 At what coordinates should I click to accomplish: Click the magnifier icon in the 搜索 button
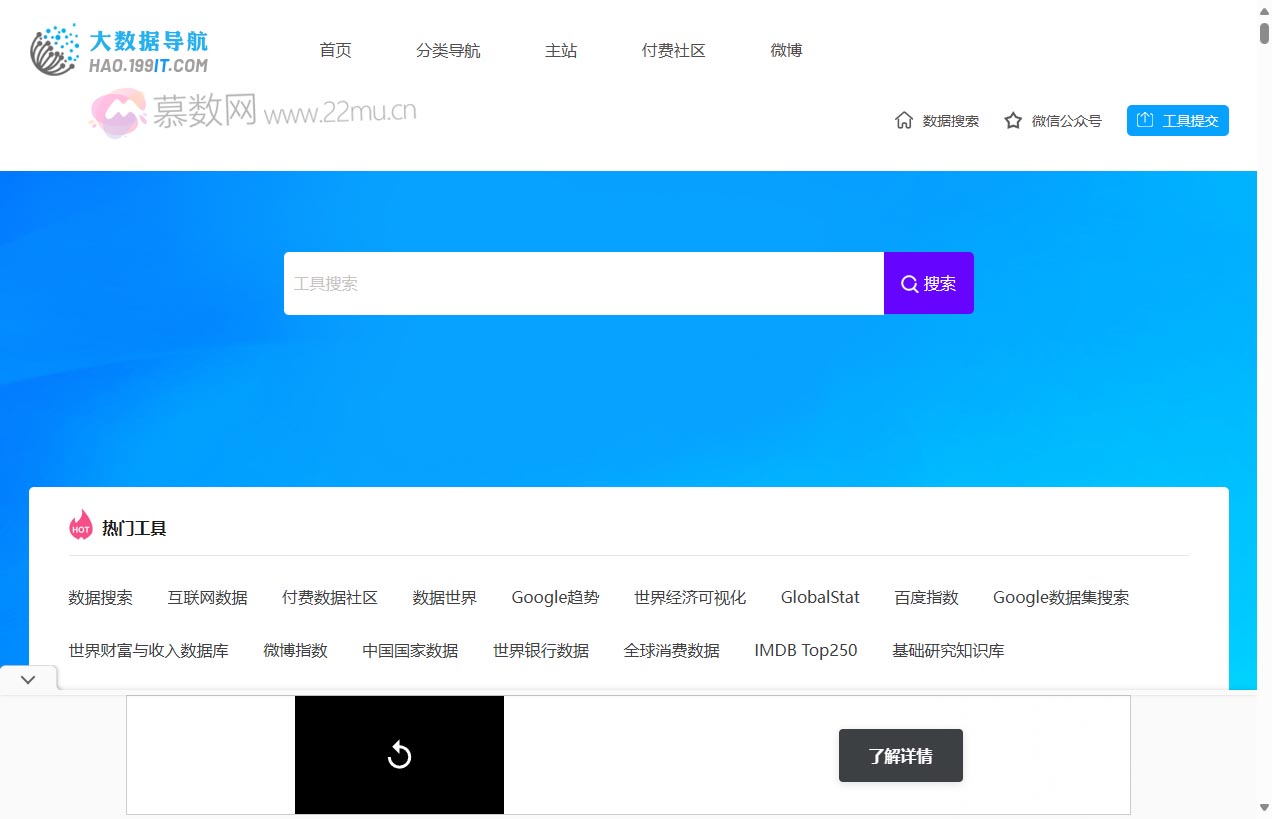pyautogui.click(x=908, y=283)
